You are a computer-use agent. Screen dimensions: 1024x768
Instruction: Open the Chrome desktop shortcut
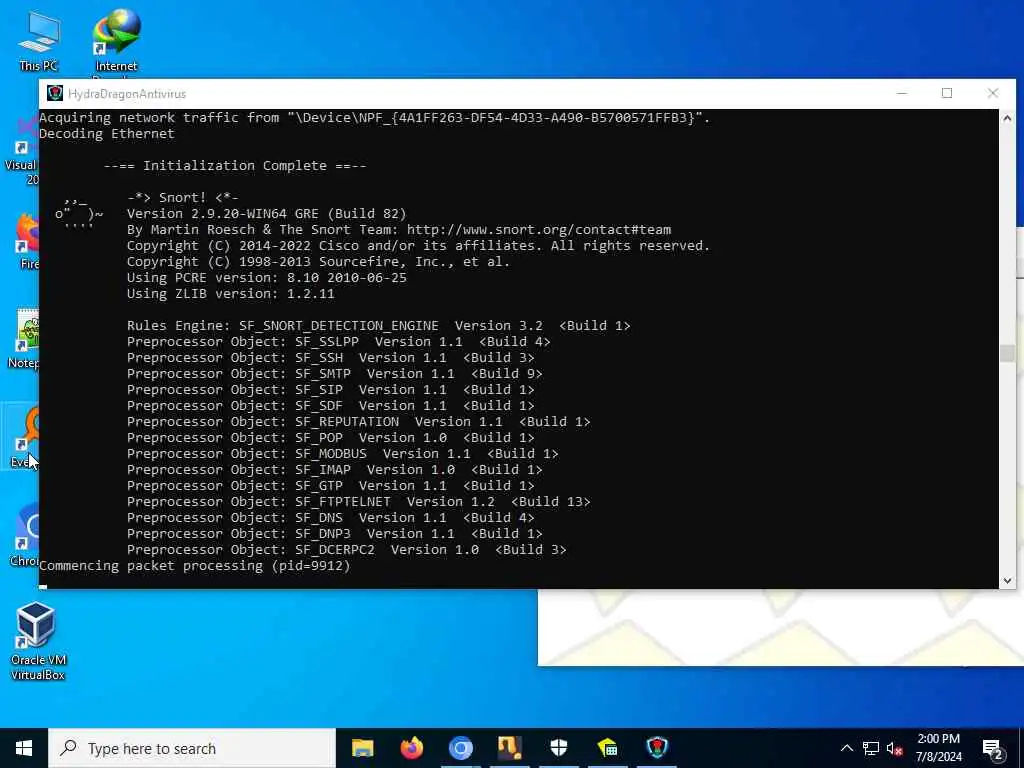(25, 536)
